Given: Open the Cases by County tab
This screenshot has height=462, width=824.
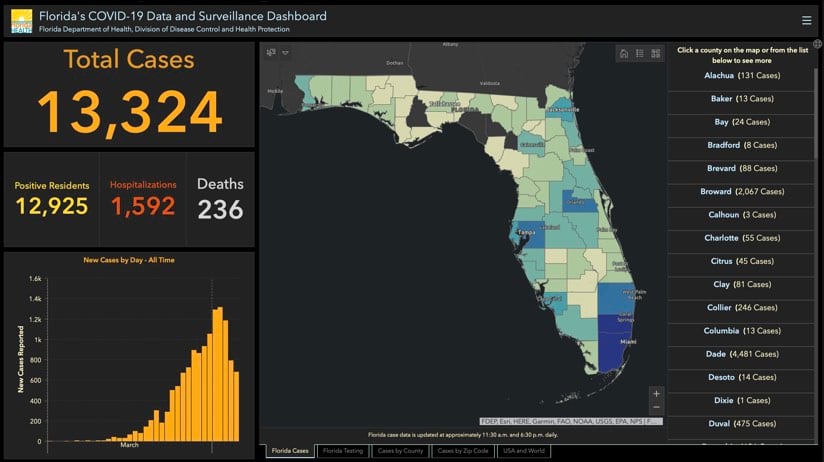Looking at the screenshot, I should [400, 451].
